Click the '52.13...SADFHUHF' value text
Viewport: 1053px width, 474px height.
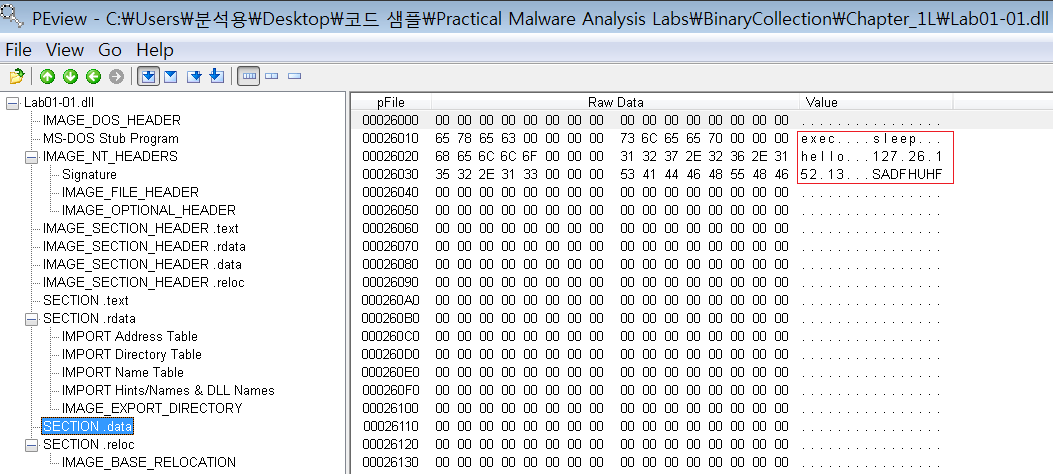coord(872,175)
